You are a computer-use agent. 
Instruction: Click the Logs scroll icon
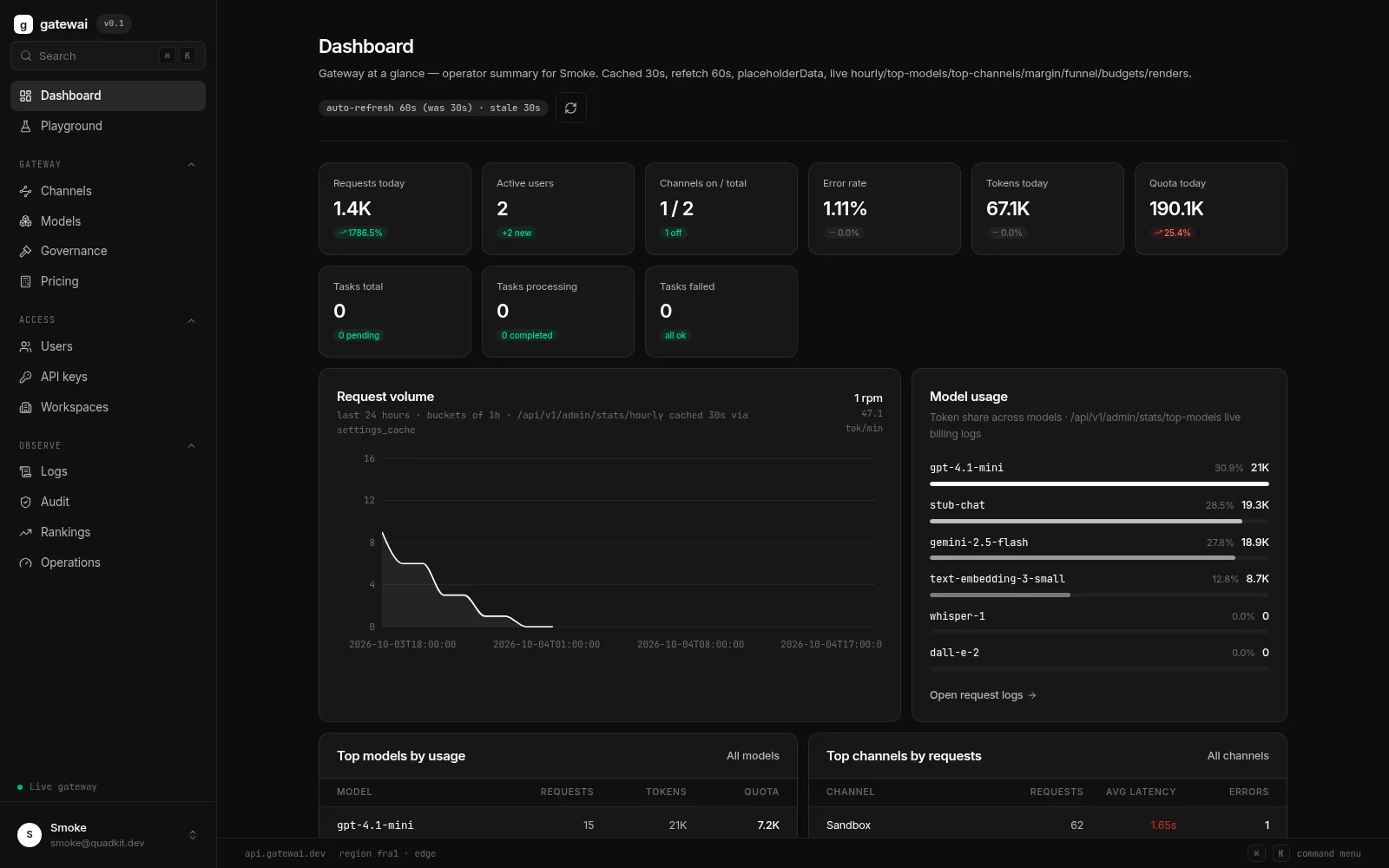tap(26, 471)
